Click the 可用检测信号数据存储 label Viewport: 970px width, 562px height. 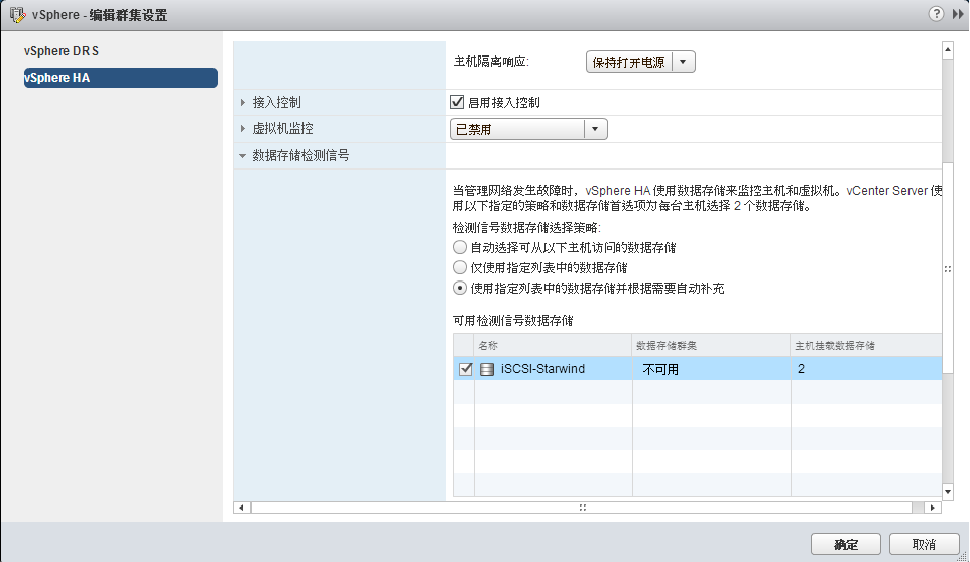coord(513,321)
